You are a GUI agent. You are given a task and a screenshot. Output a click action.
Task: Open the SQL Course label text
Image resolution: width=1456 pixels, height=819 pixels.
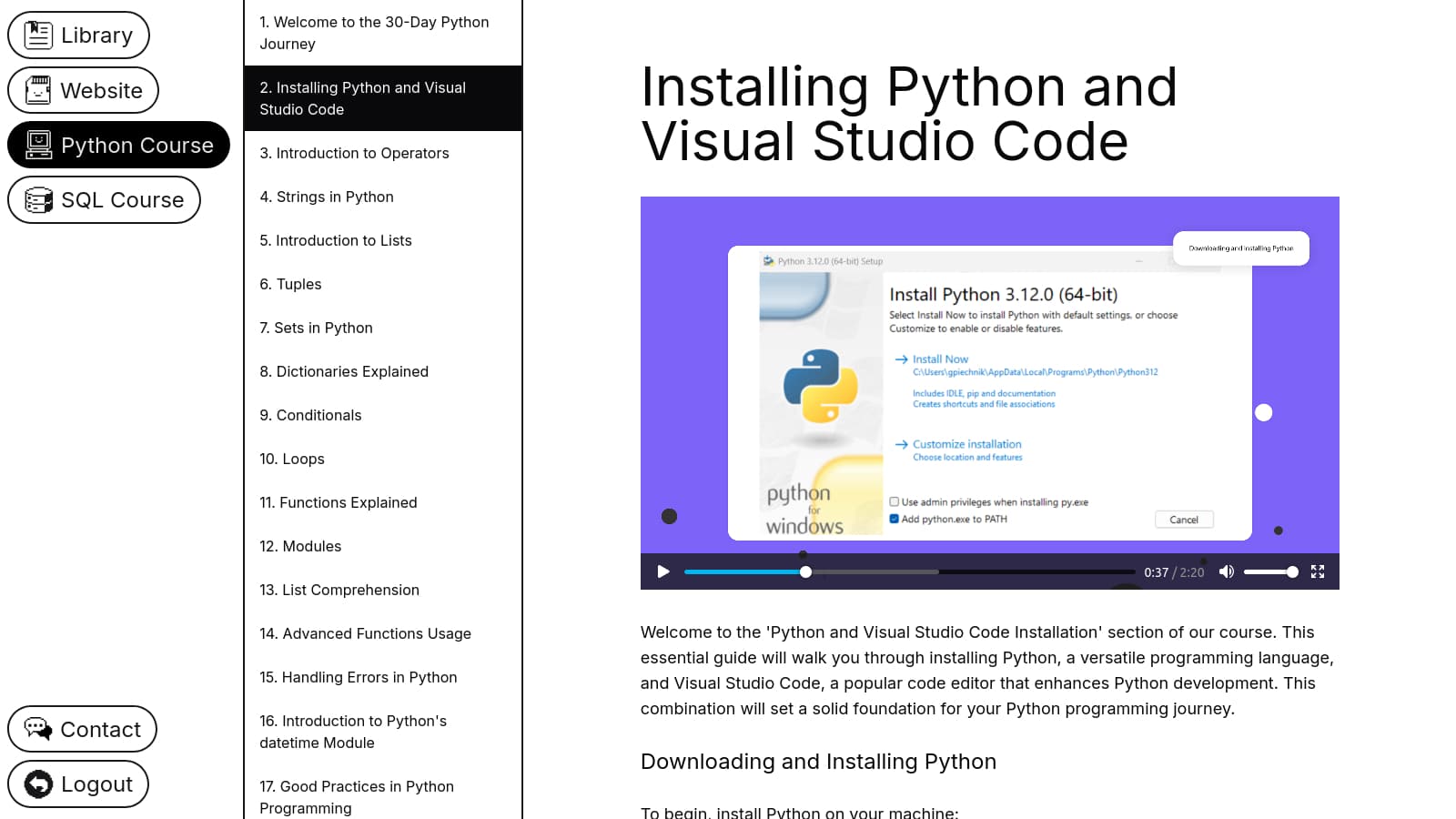[123, 199]
